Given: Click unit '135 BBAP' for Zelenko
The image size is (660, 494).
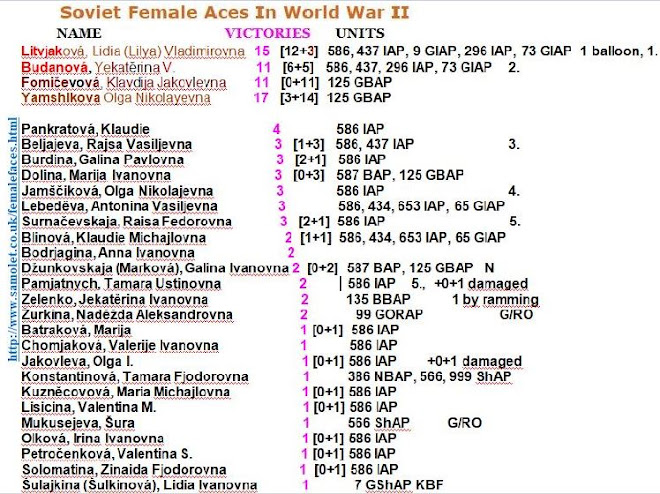Looking at the screenshot, I should 378,300.
